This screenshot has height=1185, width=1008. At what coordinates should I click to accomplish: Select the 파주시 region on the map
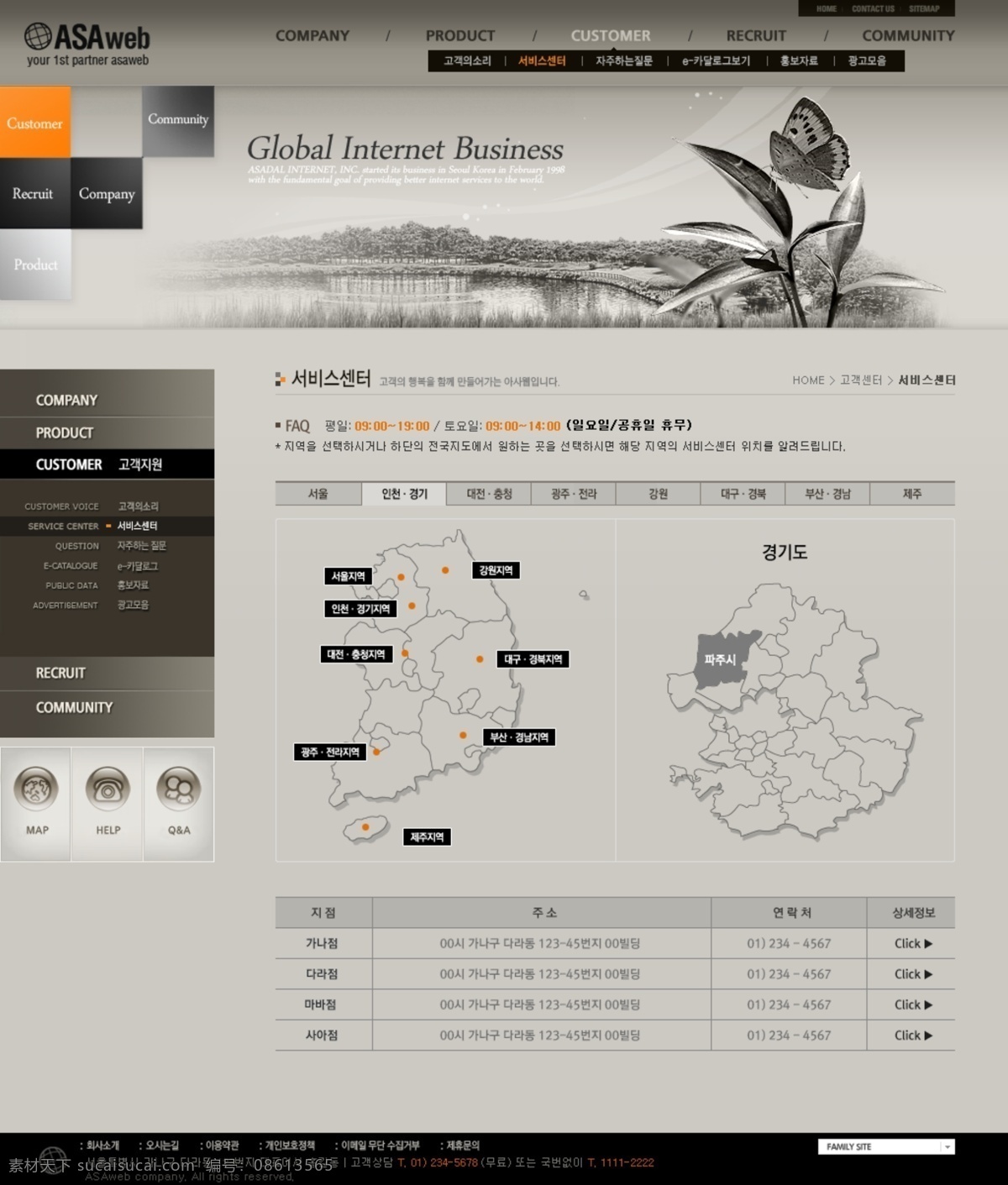click(721, 659)
